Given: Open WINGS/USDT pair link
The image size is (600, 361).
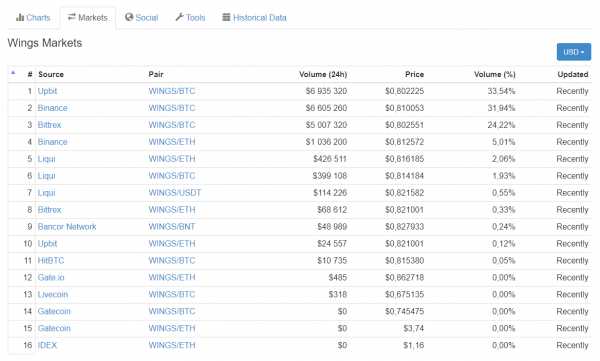Looking at the screenshot, I should pos(174,193).
